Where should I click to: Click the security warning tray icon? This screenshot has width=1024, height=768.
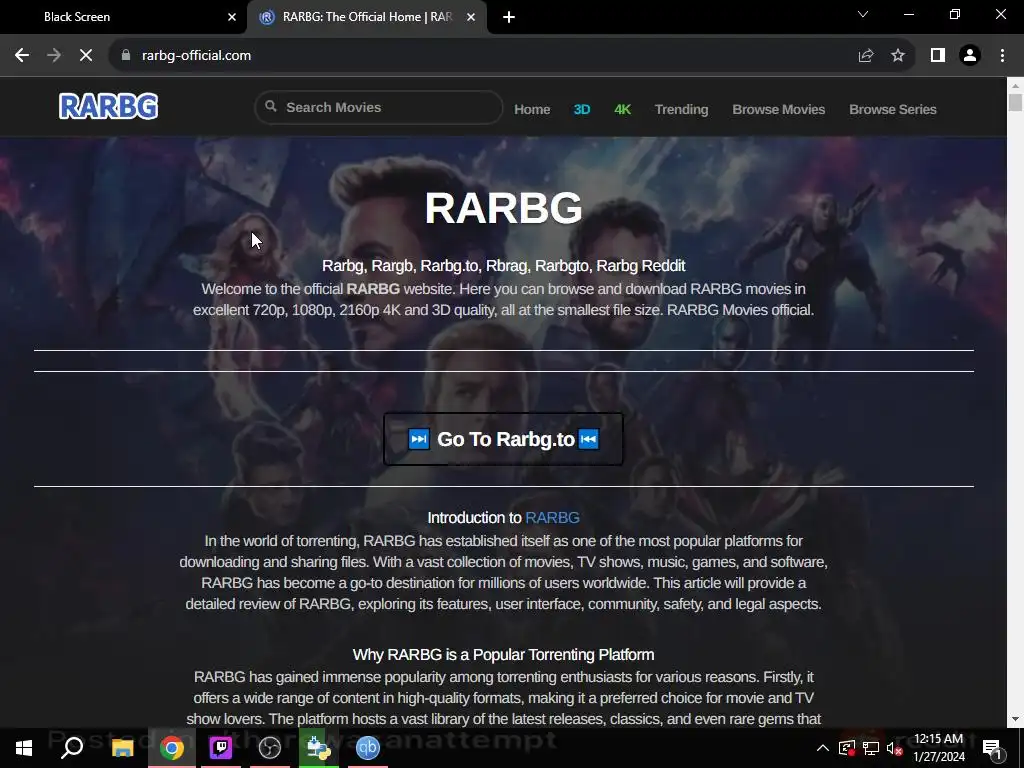(847, 748)
